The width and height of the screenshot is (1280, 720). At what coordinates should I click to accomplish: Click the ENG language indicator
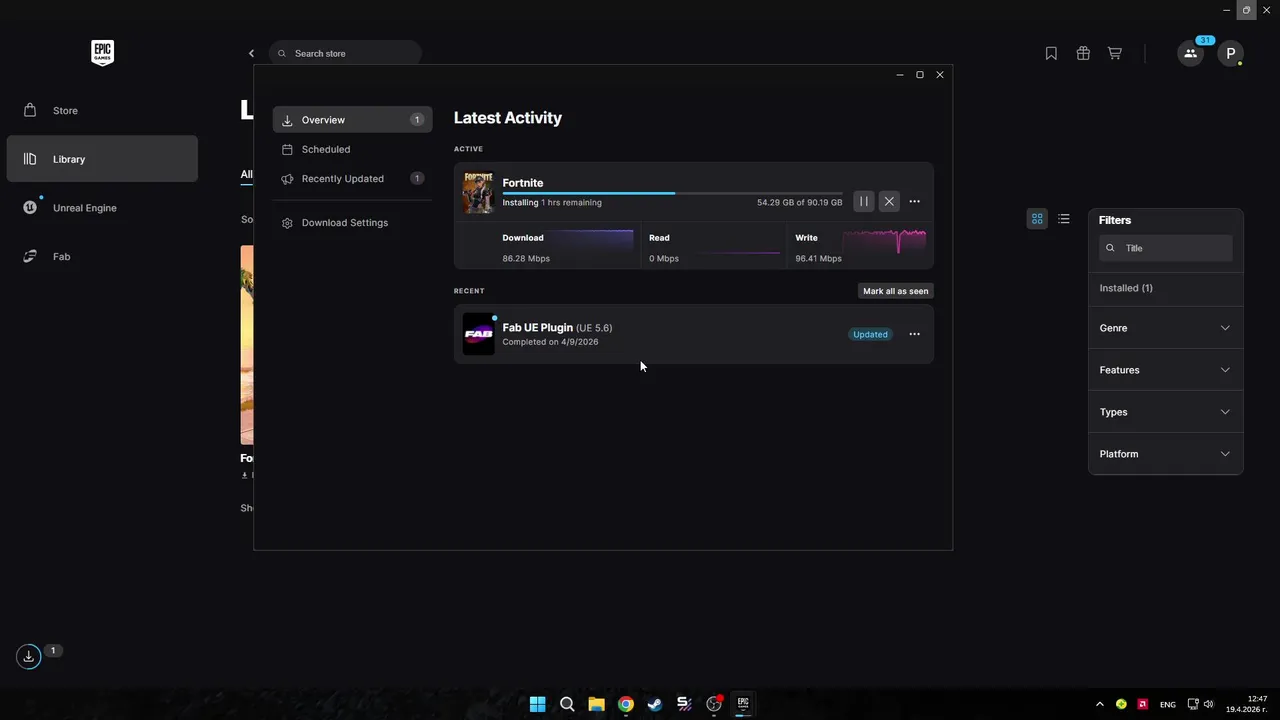(1168, 705)
